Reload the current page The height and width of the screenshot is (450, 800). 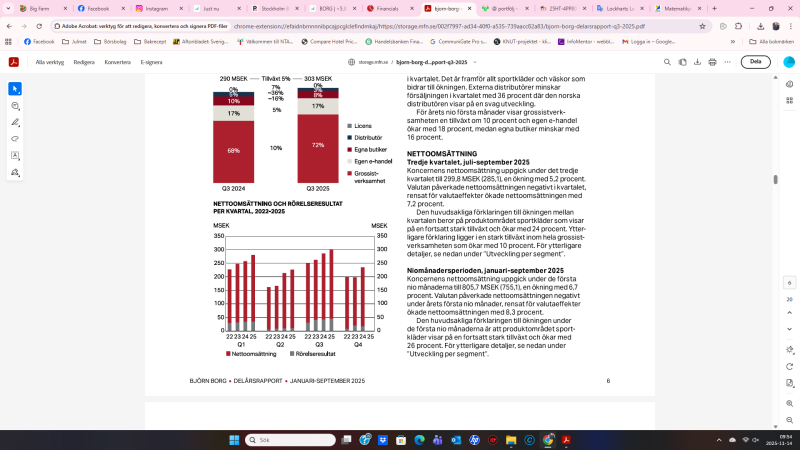39,26
